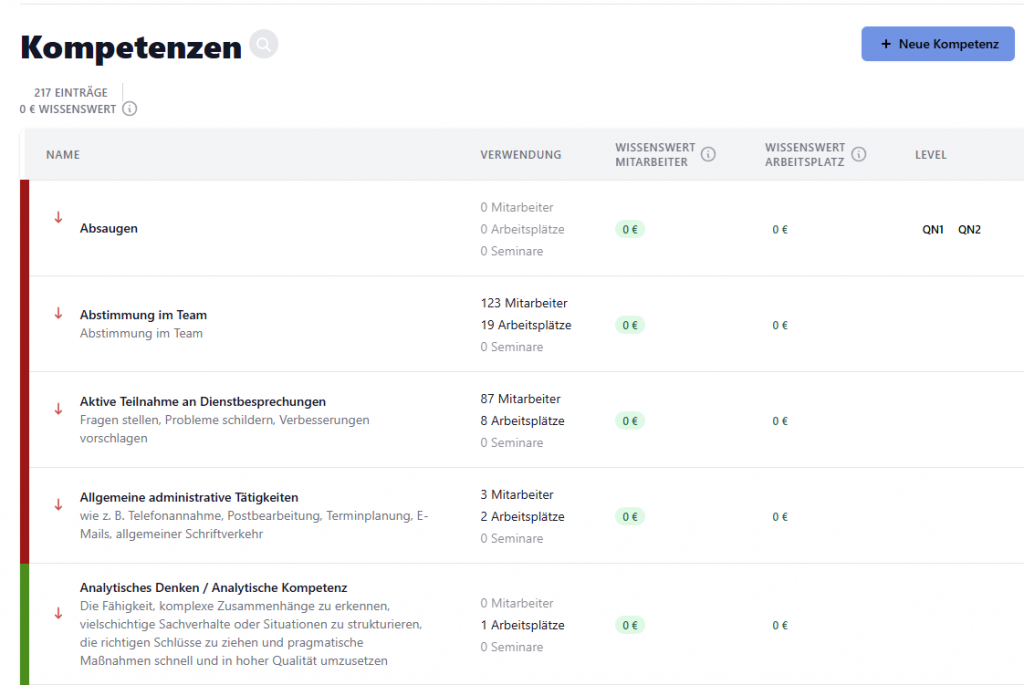Click red down arrow for Absaugen
Screen dimensions: 1024x685
coord(58,218)
